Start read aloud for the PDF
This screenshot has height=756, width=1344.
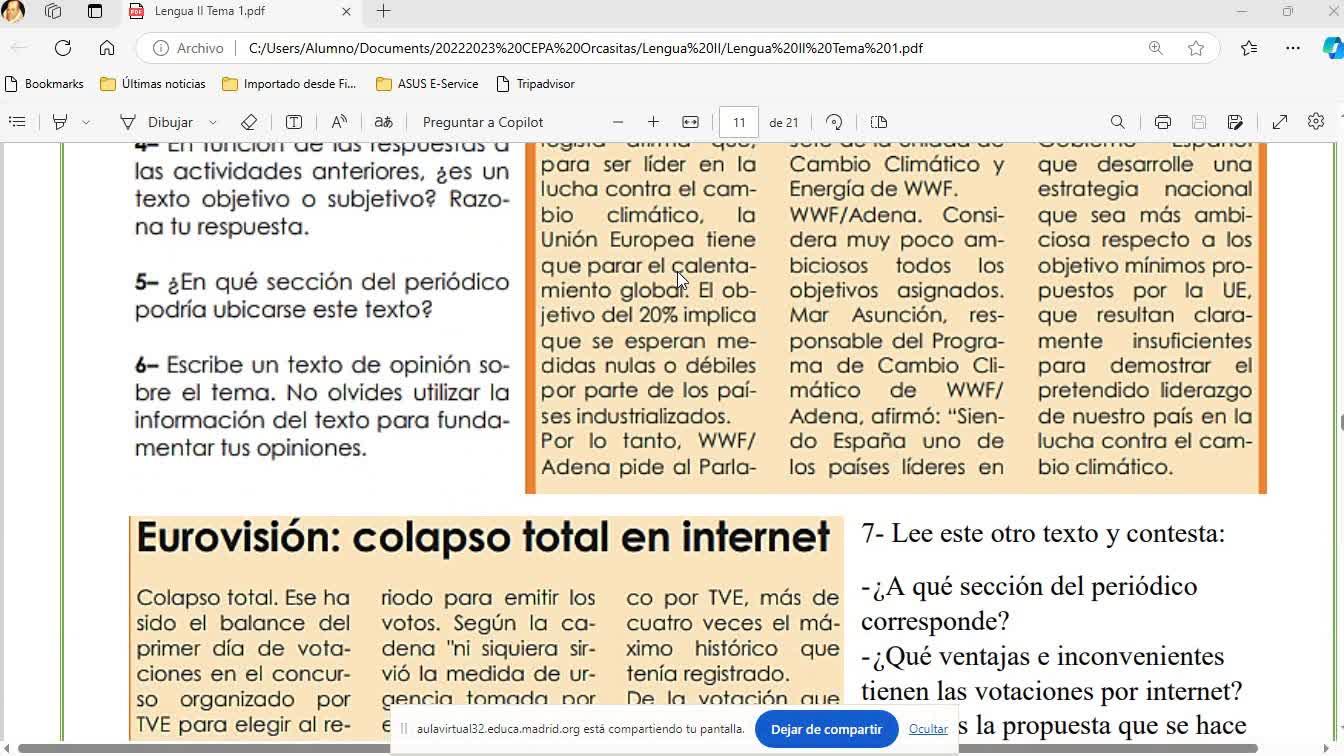tap(339, 122)
